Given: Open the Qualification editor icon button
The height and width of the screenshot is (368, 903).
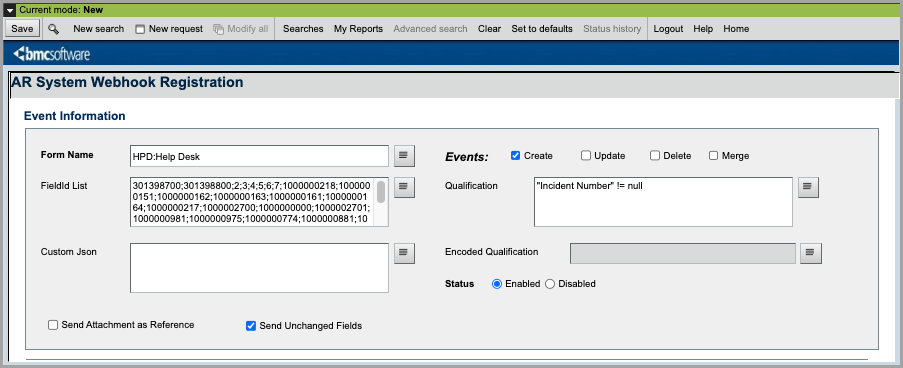Looking at the screenshot, I should [808, 187].
